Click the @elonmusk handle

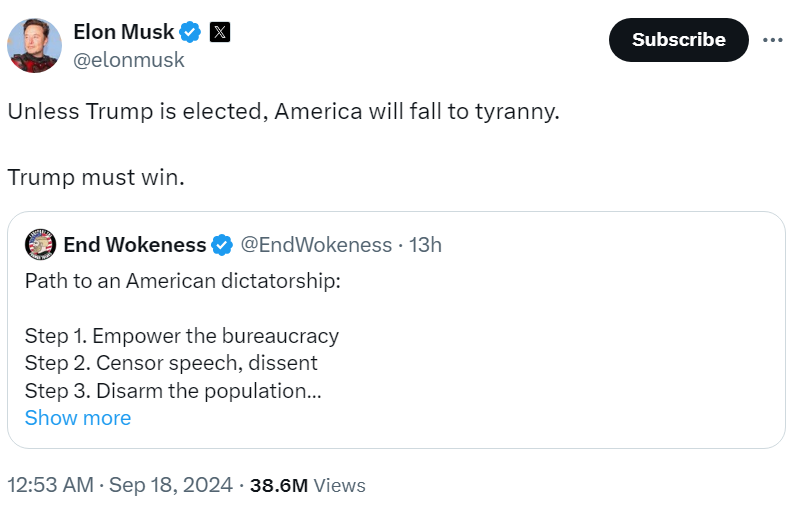click(x=129, y=60)
